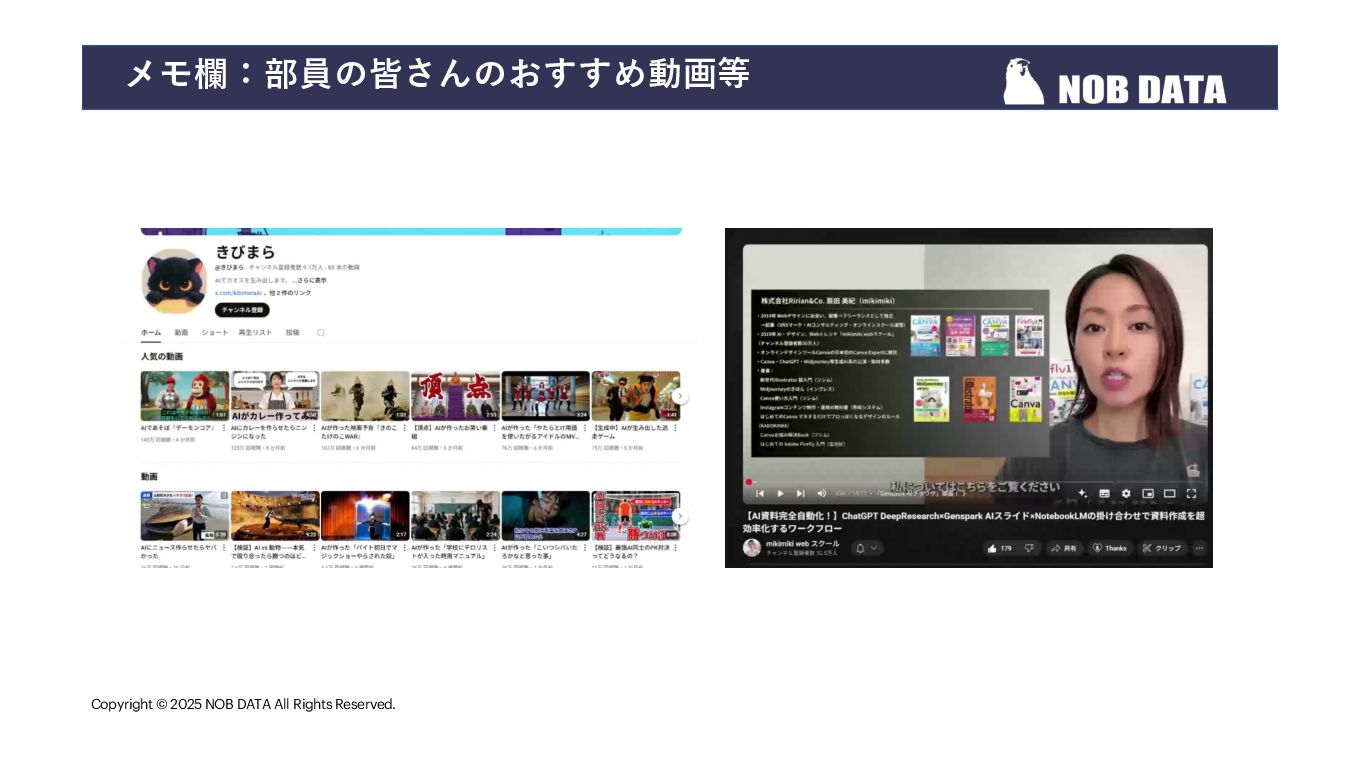
Task: Open the 再生リスト tab
Action: tap(255, 332)
